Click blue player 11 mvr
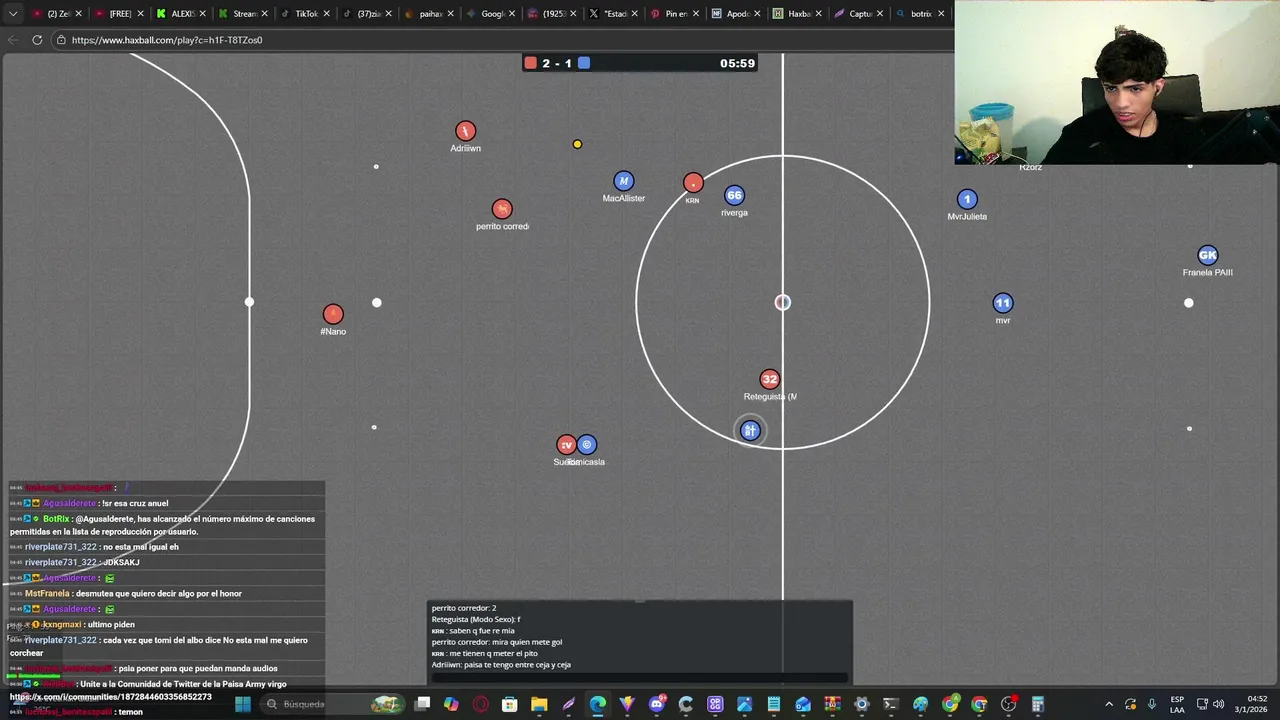 (x=1003, y=303)
